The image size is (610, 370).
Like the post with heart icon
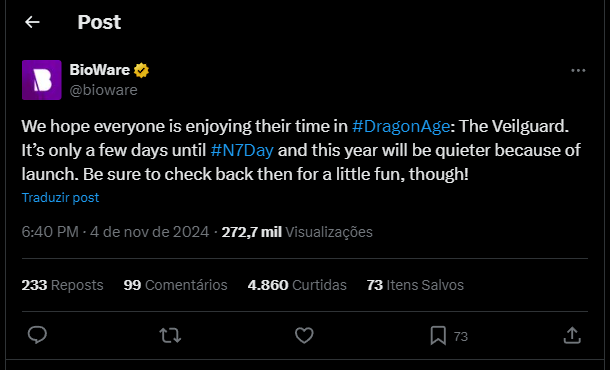click(x=304, y=335)
